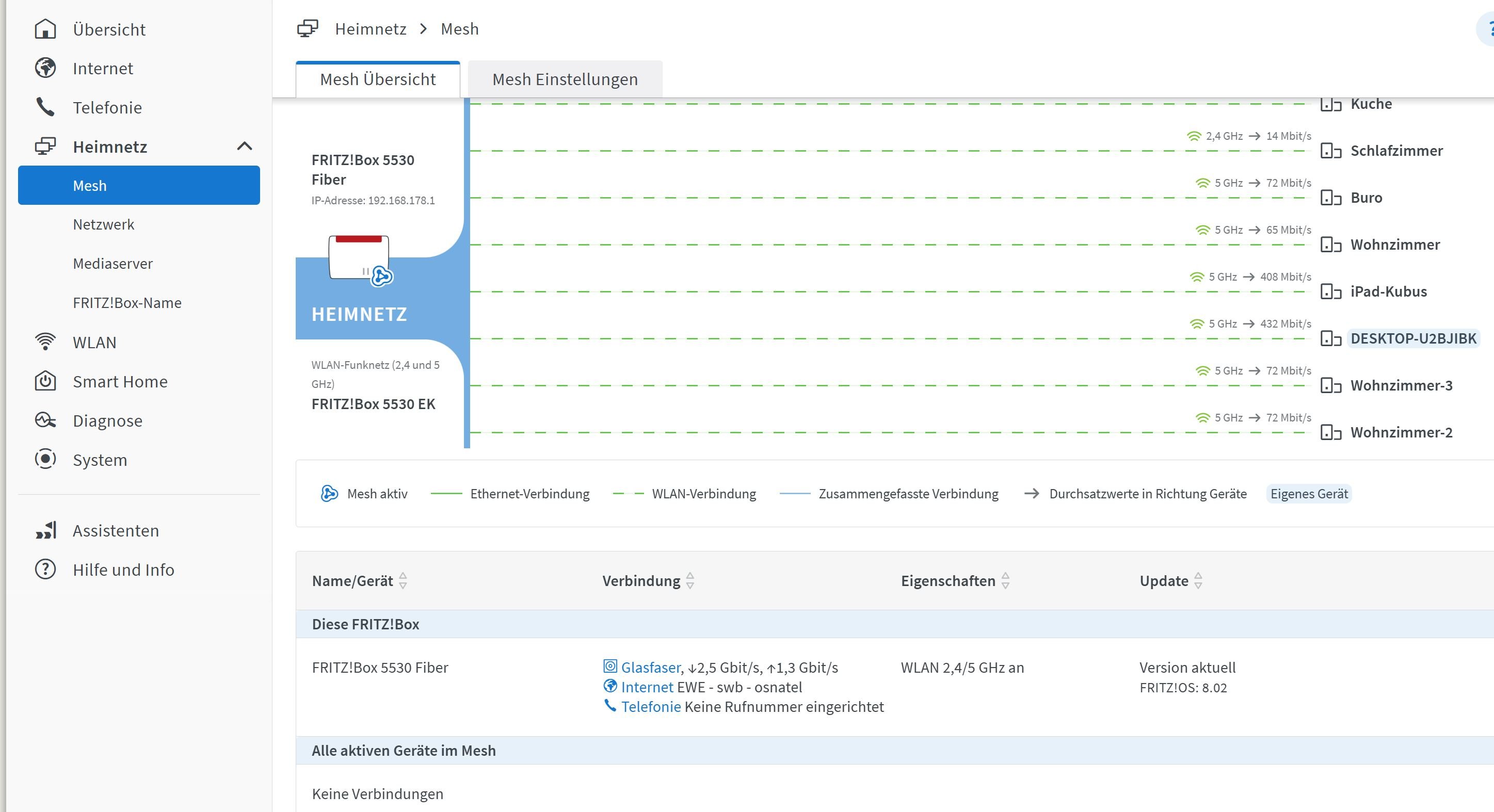Click the device icon beside iPad-Kubus
This screenshot has width=1494, height=812.
(x=1330, y=291)
